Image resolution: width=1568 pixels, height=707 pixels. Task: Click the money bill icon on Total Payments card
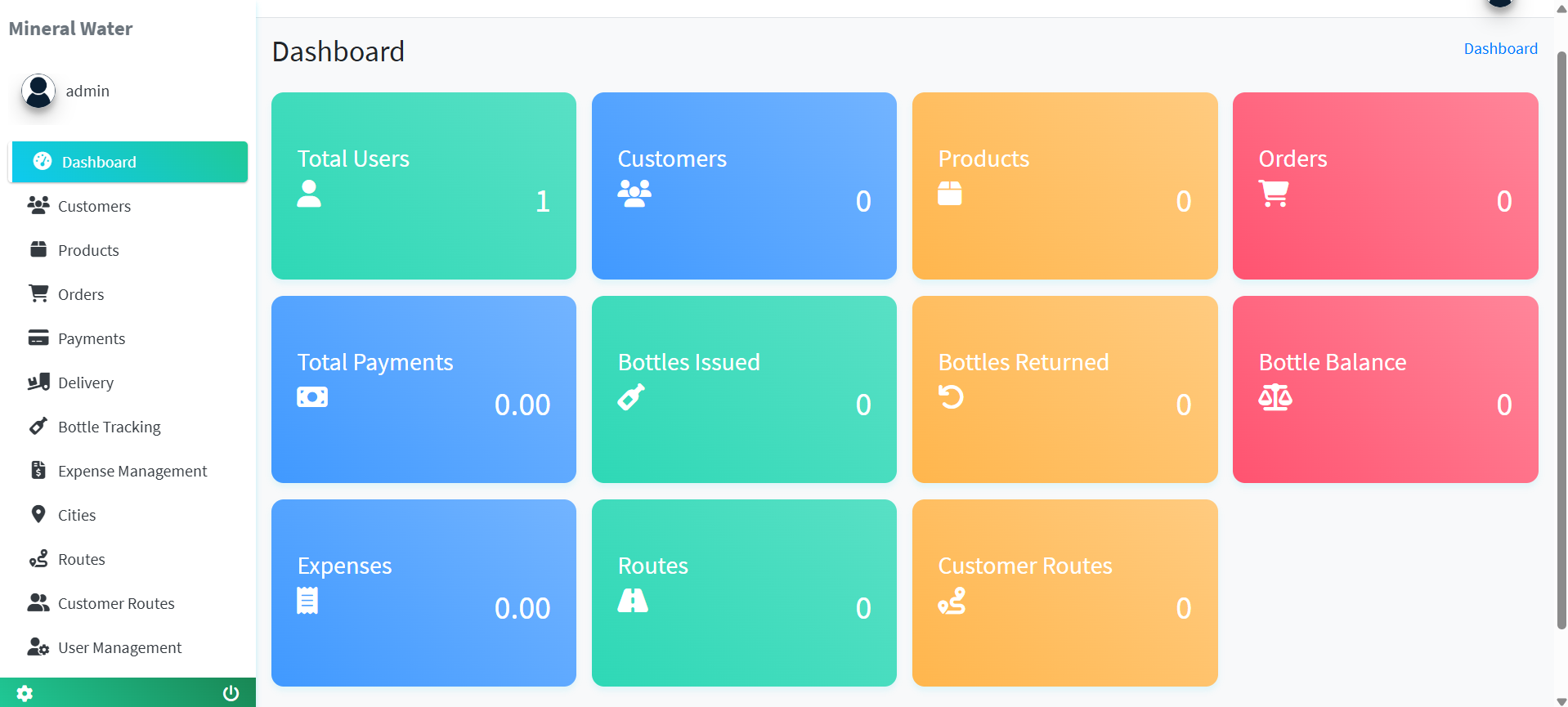[312, 397]
